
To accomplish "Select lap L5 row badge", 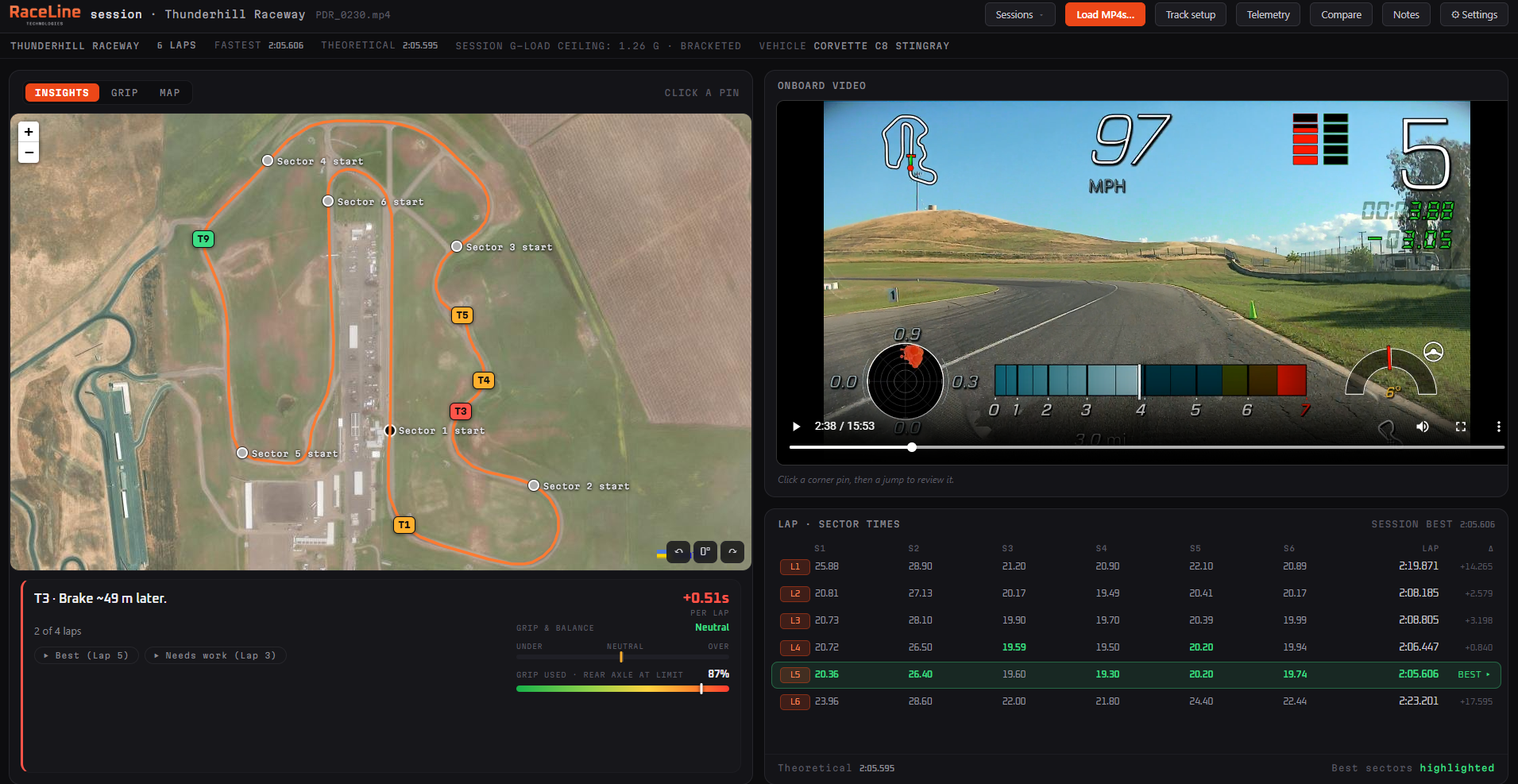I will pos(795,674).
